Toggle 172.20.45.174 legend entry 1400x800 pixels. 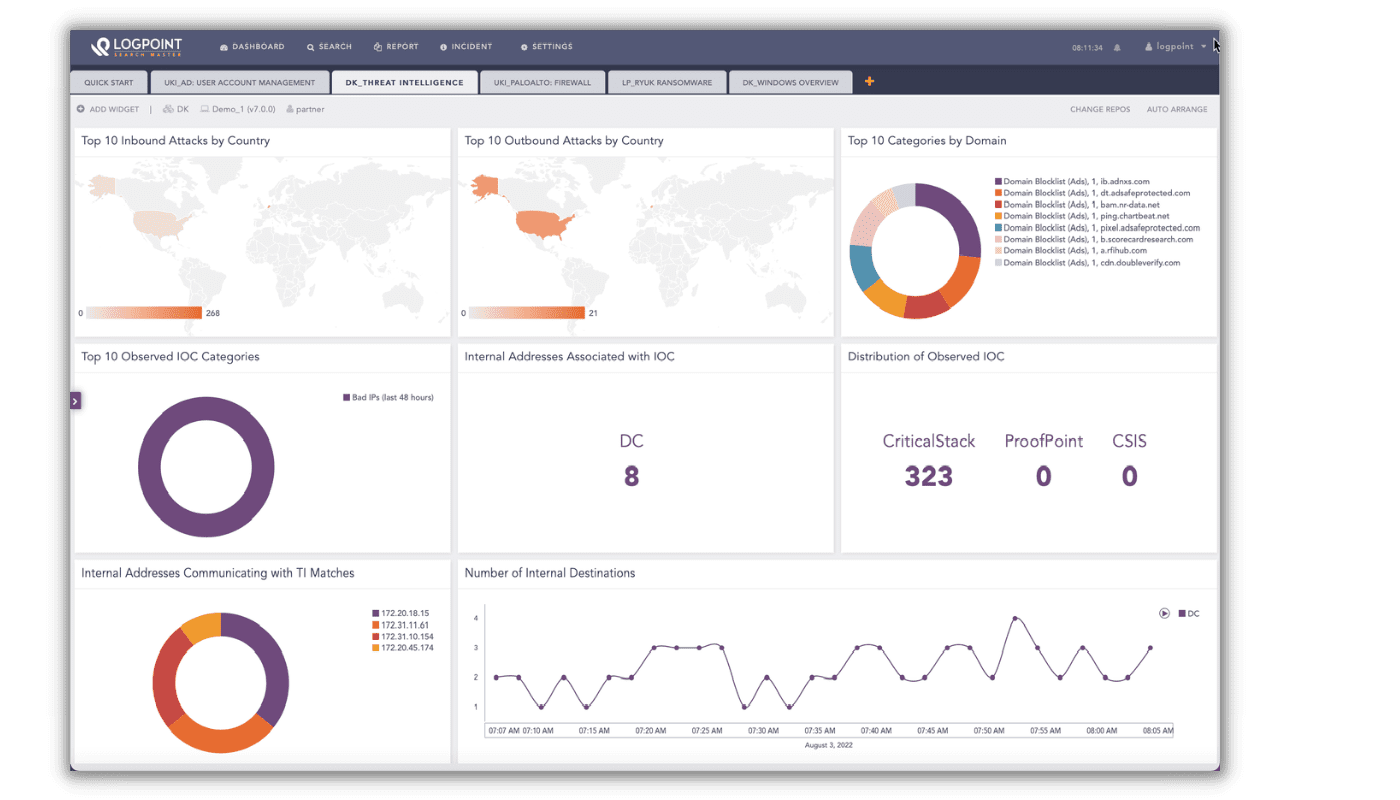402,648
